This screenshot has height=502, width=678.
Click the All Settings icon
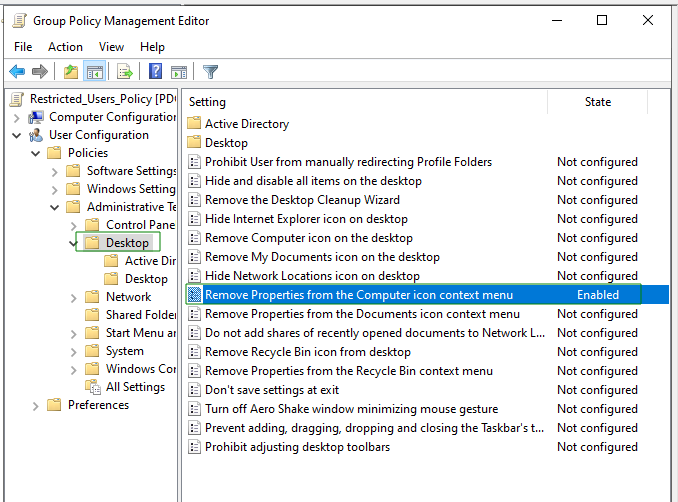coord(93,387)
